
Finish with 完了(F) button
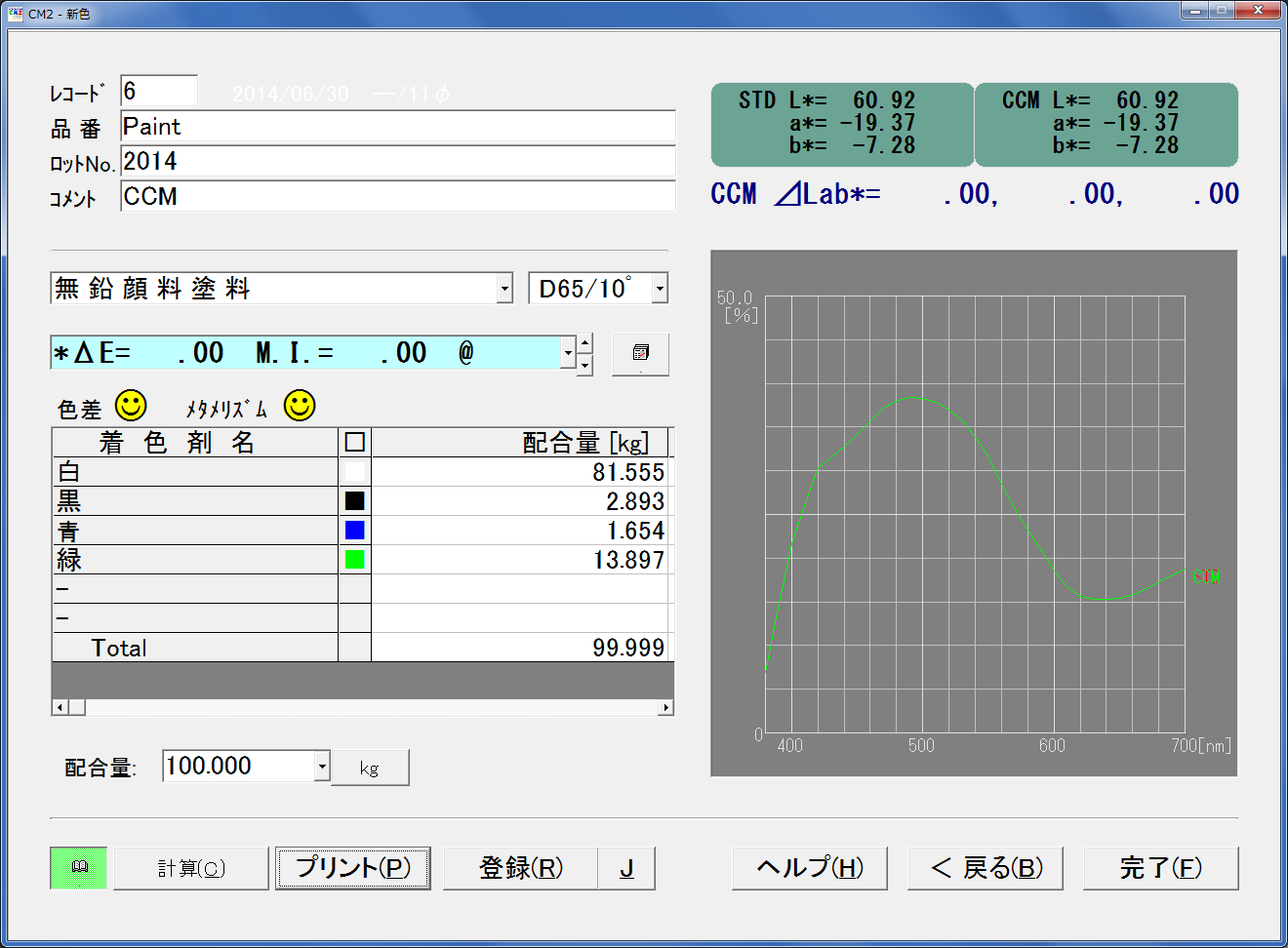click(1161, 868)
